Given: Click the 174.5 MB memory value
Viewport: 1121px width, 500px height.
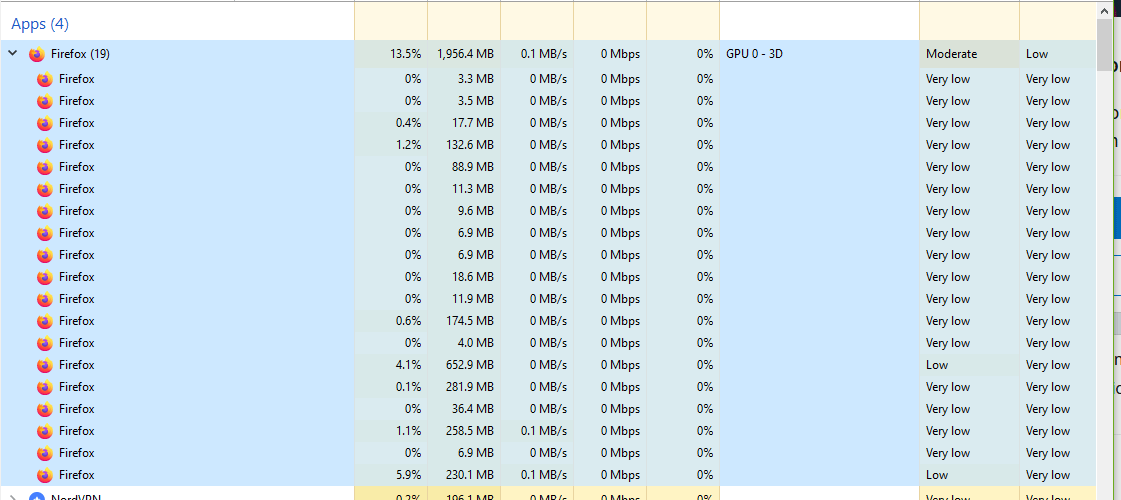Looking at the screenshot, I should (470, 321).
